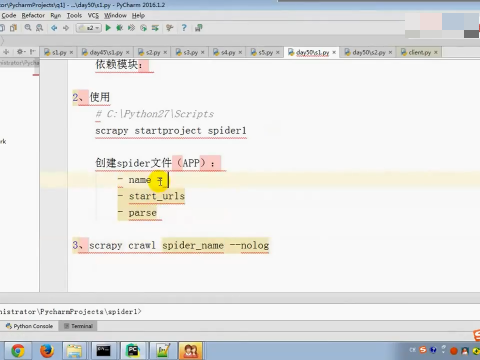
Task: Switch to the s2.py editor tab
Action: click(x=153, y=52)
